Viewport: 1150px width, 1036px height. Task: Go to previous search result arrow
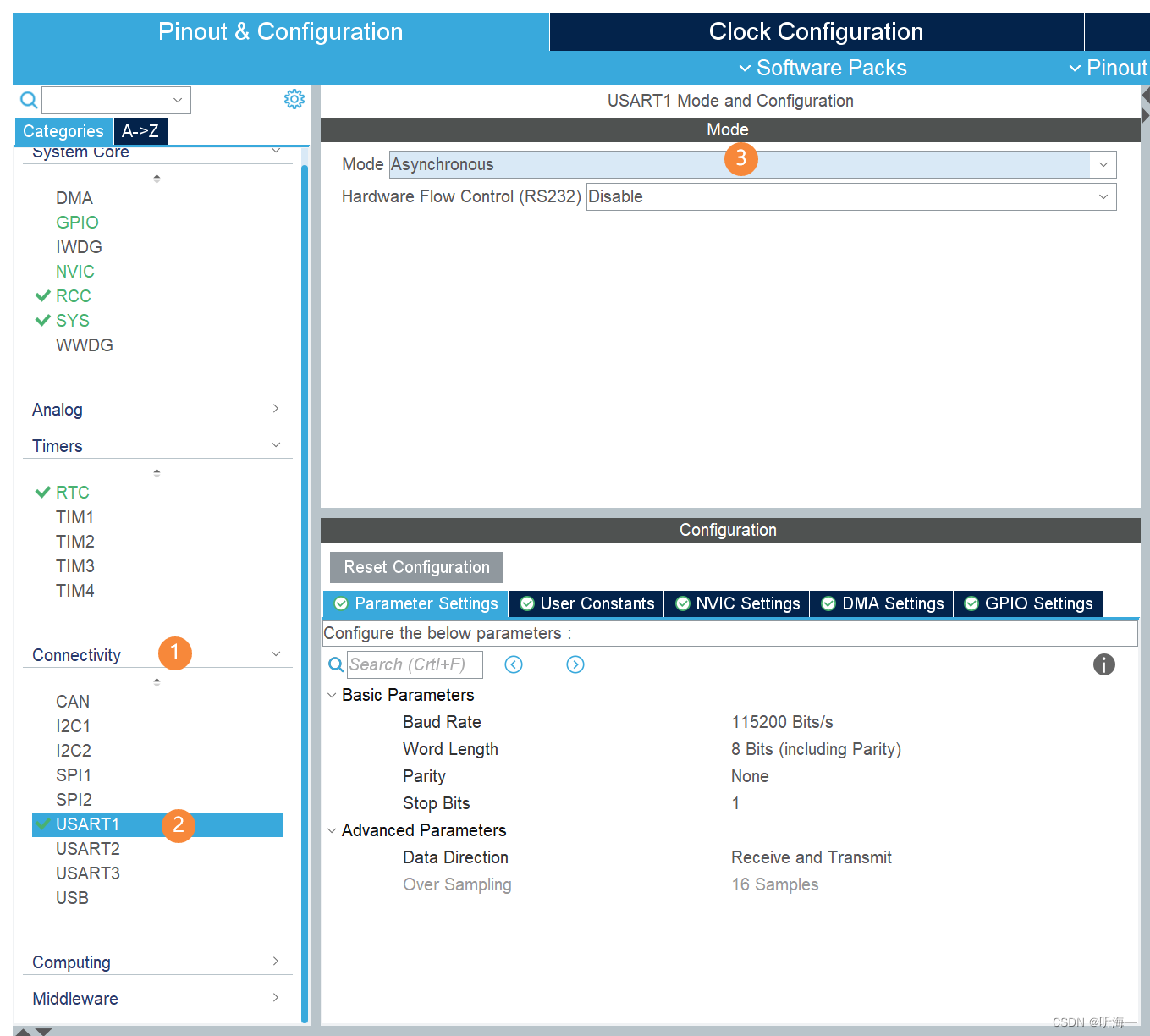(x=514, y=664)
